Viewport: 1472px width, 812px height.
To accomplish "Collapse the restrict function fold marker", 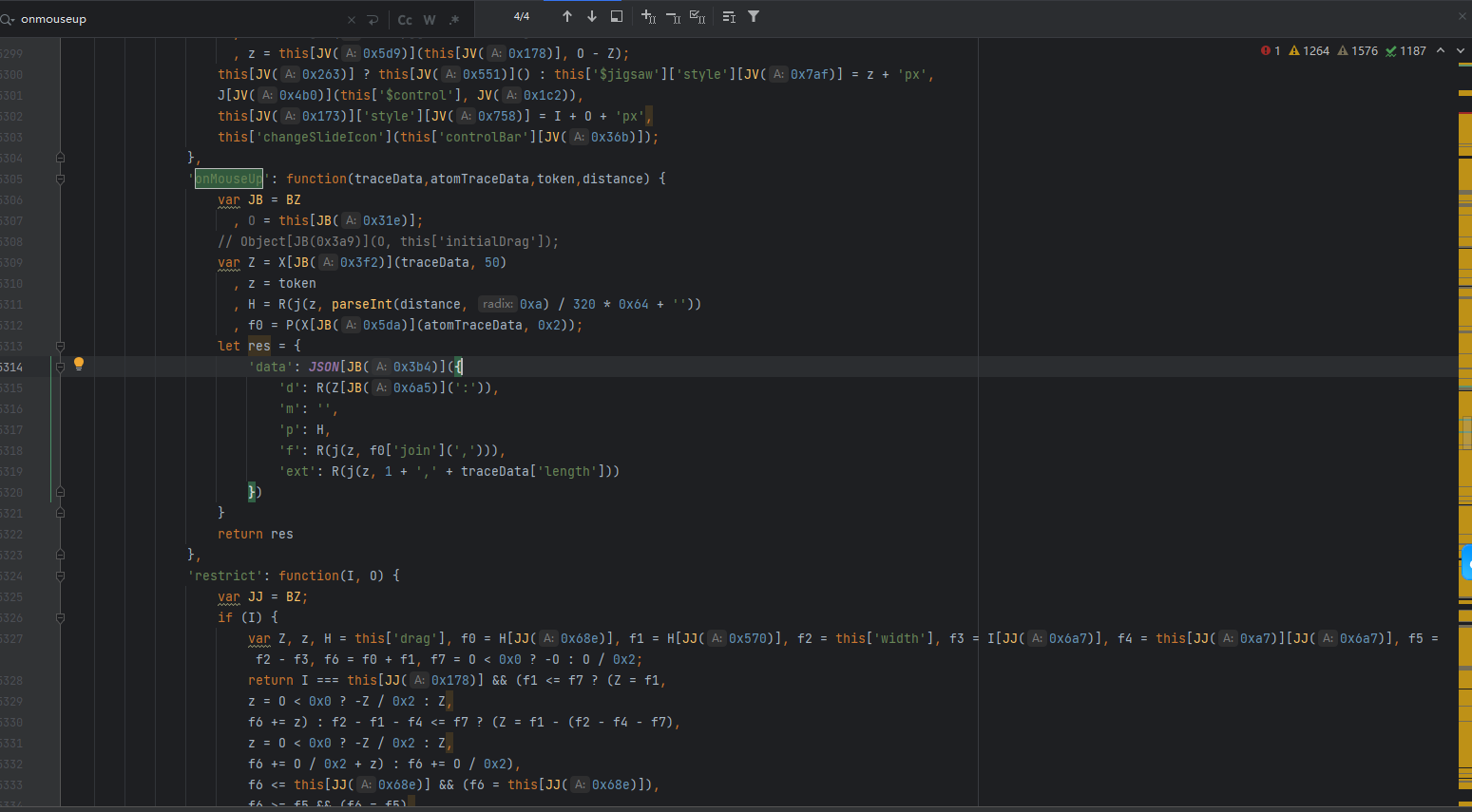I will pyautogui.click(x=60, y=576).
